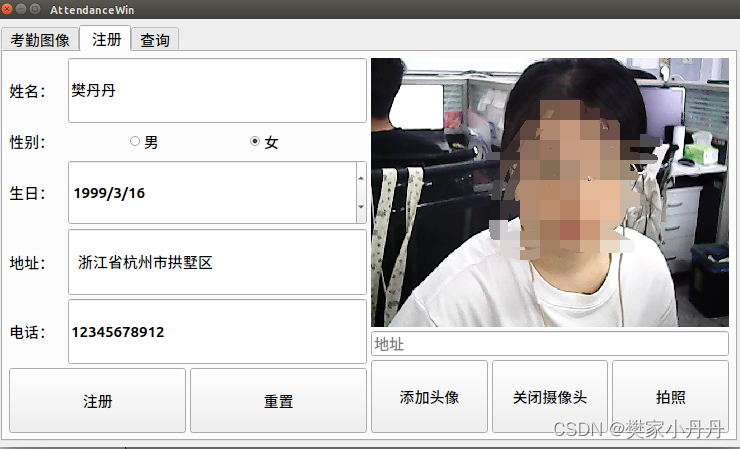Select the 注册 tab

105,38
